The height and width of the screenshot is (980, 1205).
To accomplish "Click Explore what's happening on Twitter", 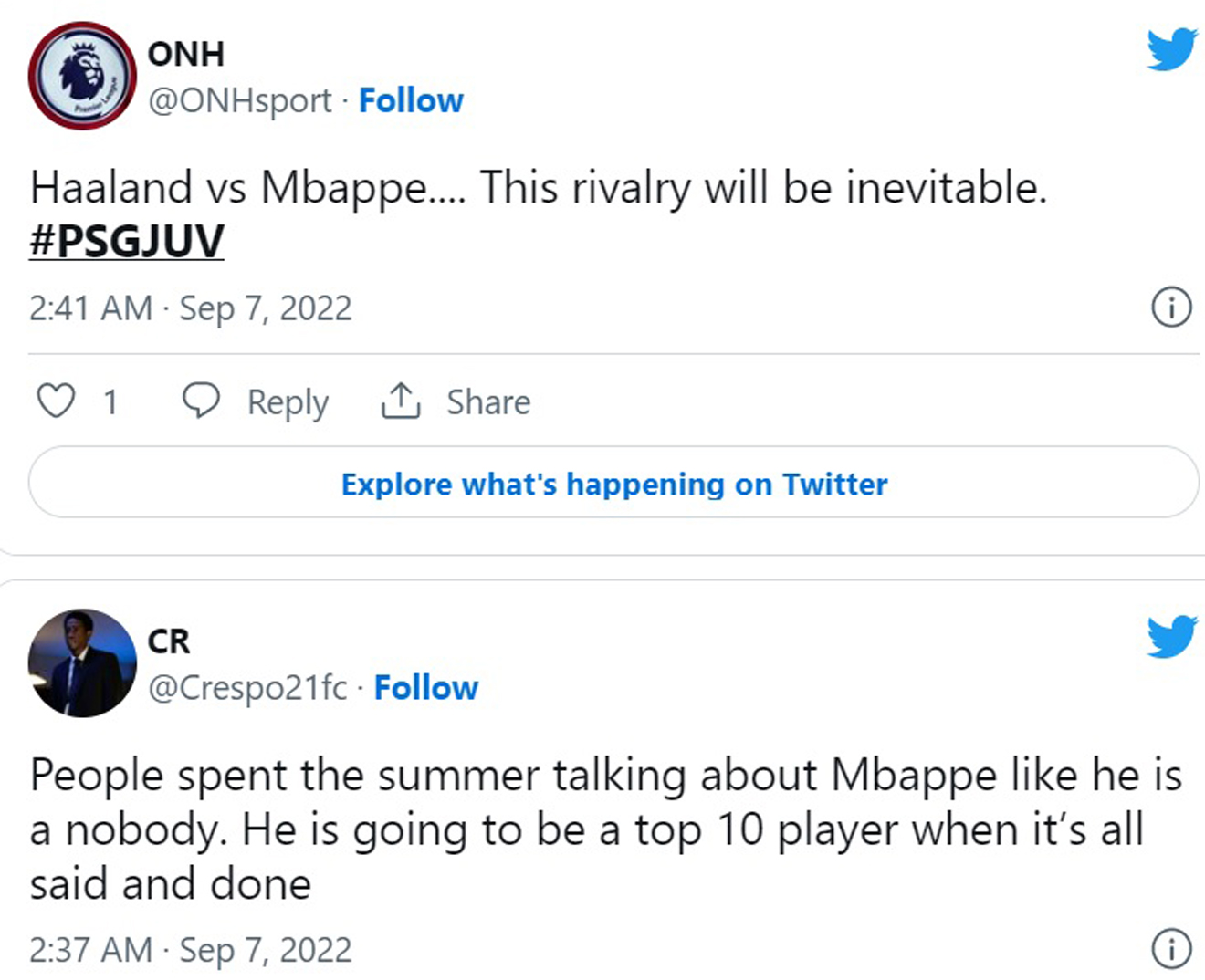I will pos(613,484).
